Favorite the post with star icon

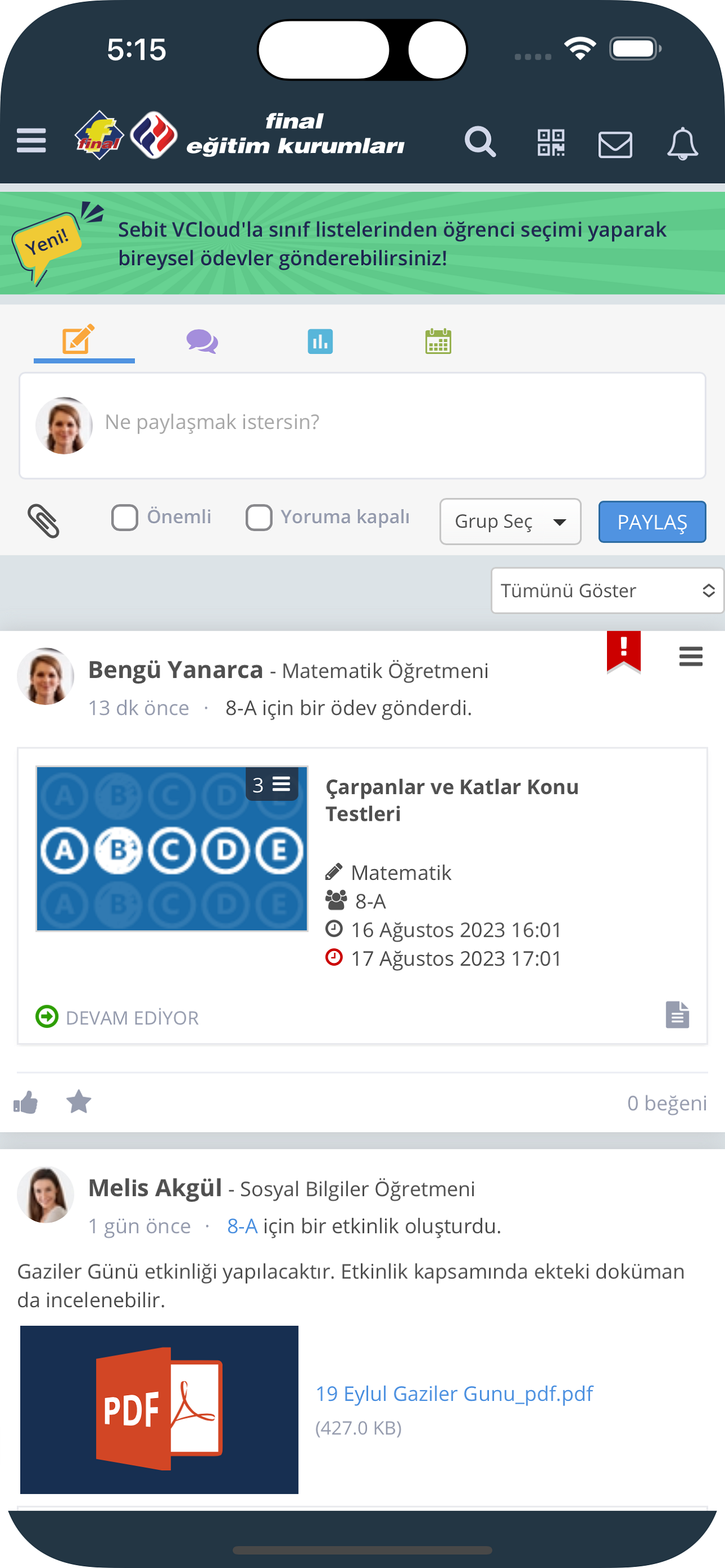(78, 1102)
